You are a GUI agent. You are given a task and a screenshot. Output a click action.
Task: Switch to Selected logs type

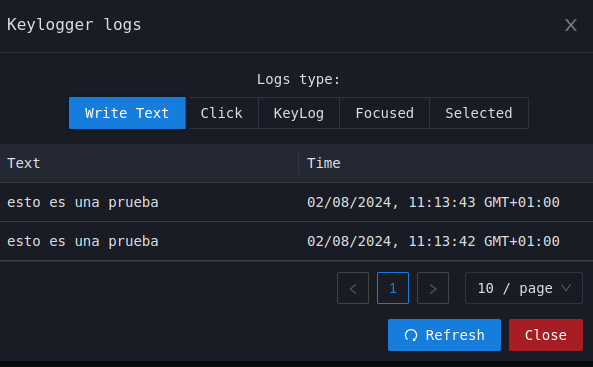click(479, 113)
